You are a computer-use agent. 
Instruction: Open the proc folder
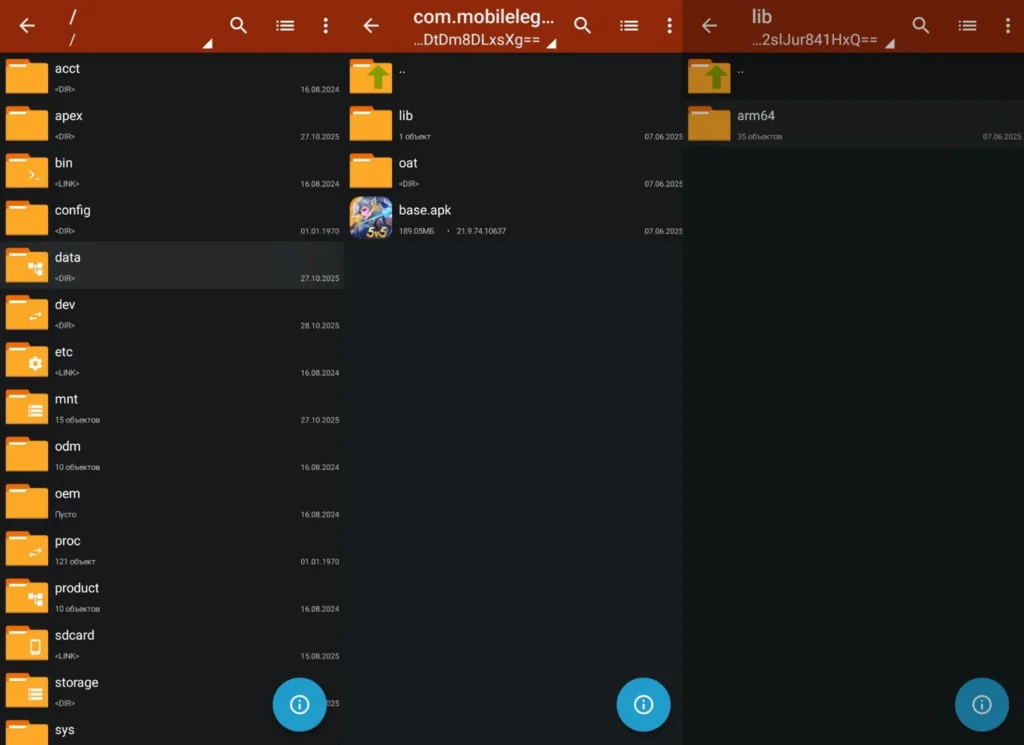(27, 549)
